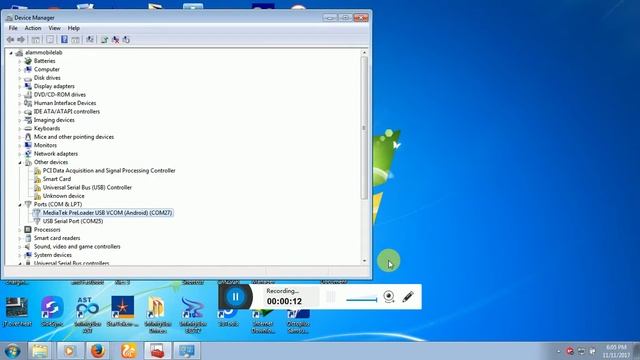Click the Scan for hardware changes icon
The image size is (640, 360).
point(90,40)
